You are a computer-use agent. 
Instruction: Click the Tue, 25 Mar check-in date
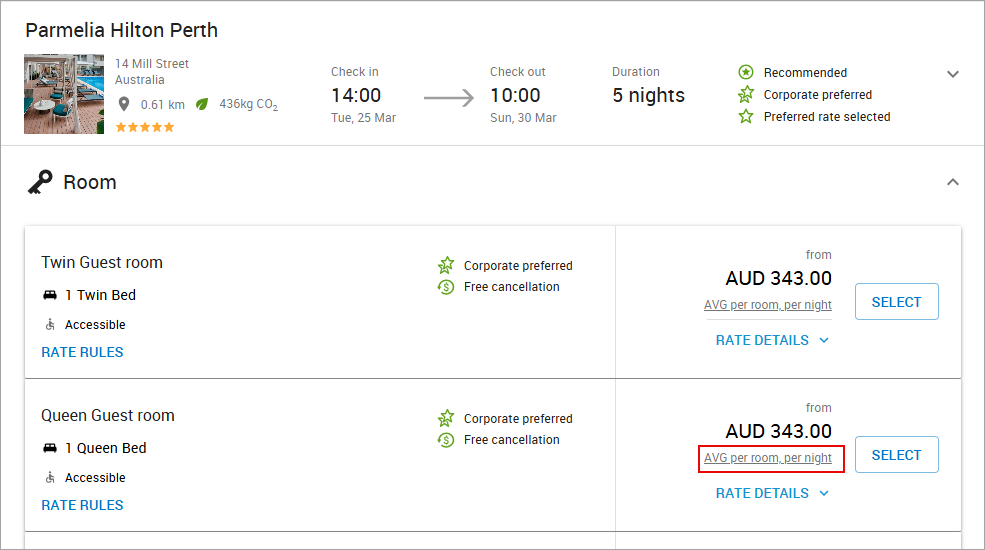pyautogui.click(x=364, y=118)
